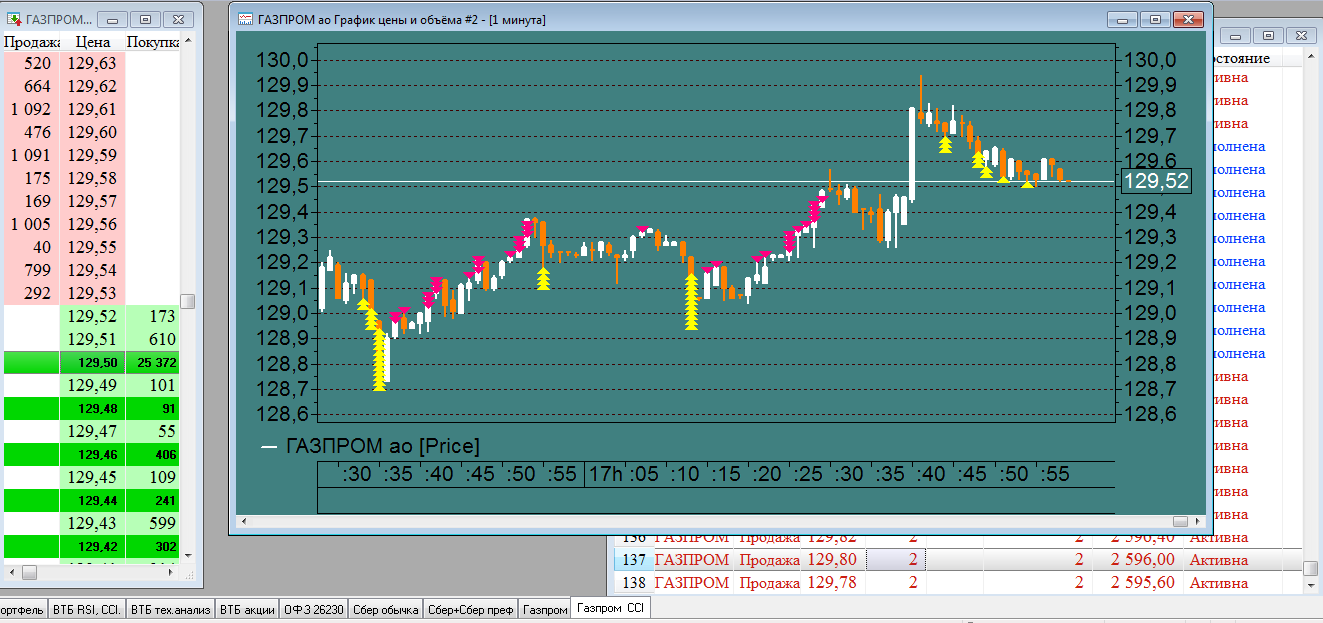Click the Активна status of order 138
Screen dimensions: 1323x623
(1218, 583)
